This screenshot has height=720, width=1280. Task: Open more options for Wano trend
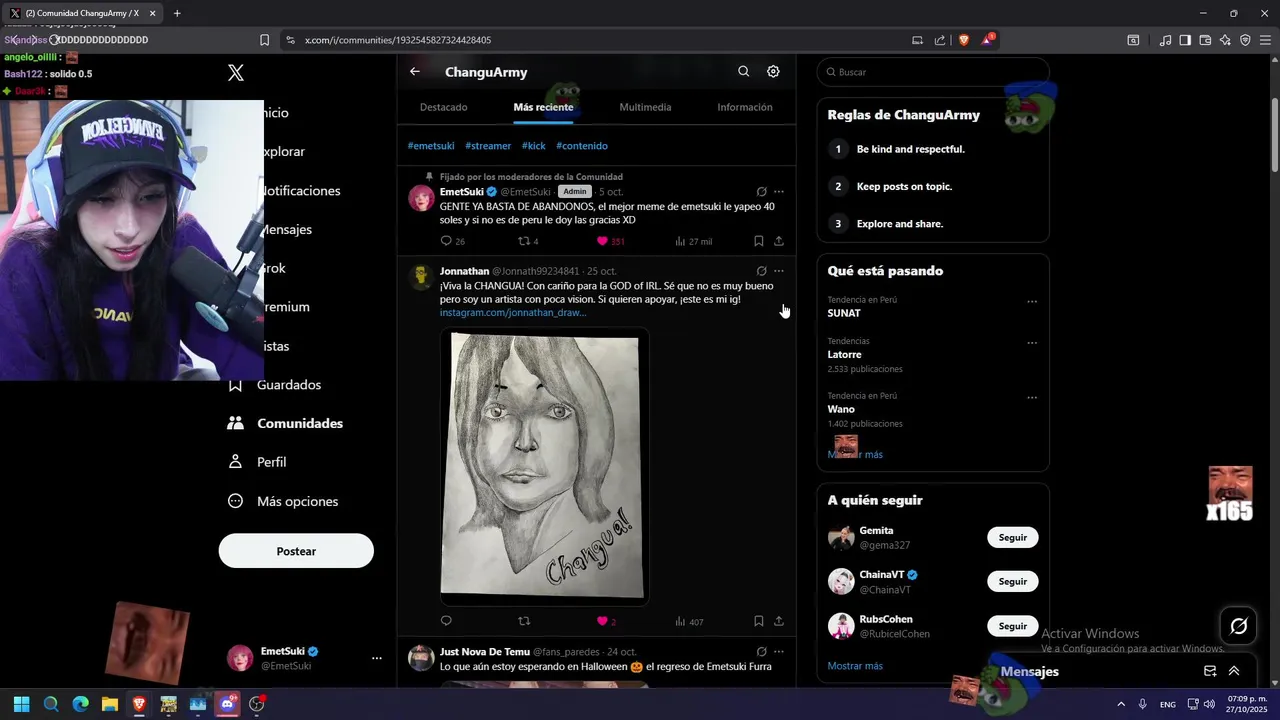pos(1032,397)
